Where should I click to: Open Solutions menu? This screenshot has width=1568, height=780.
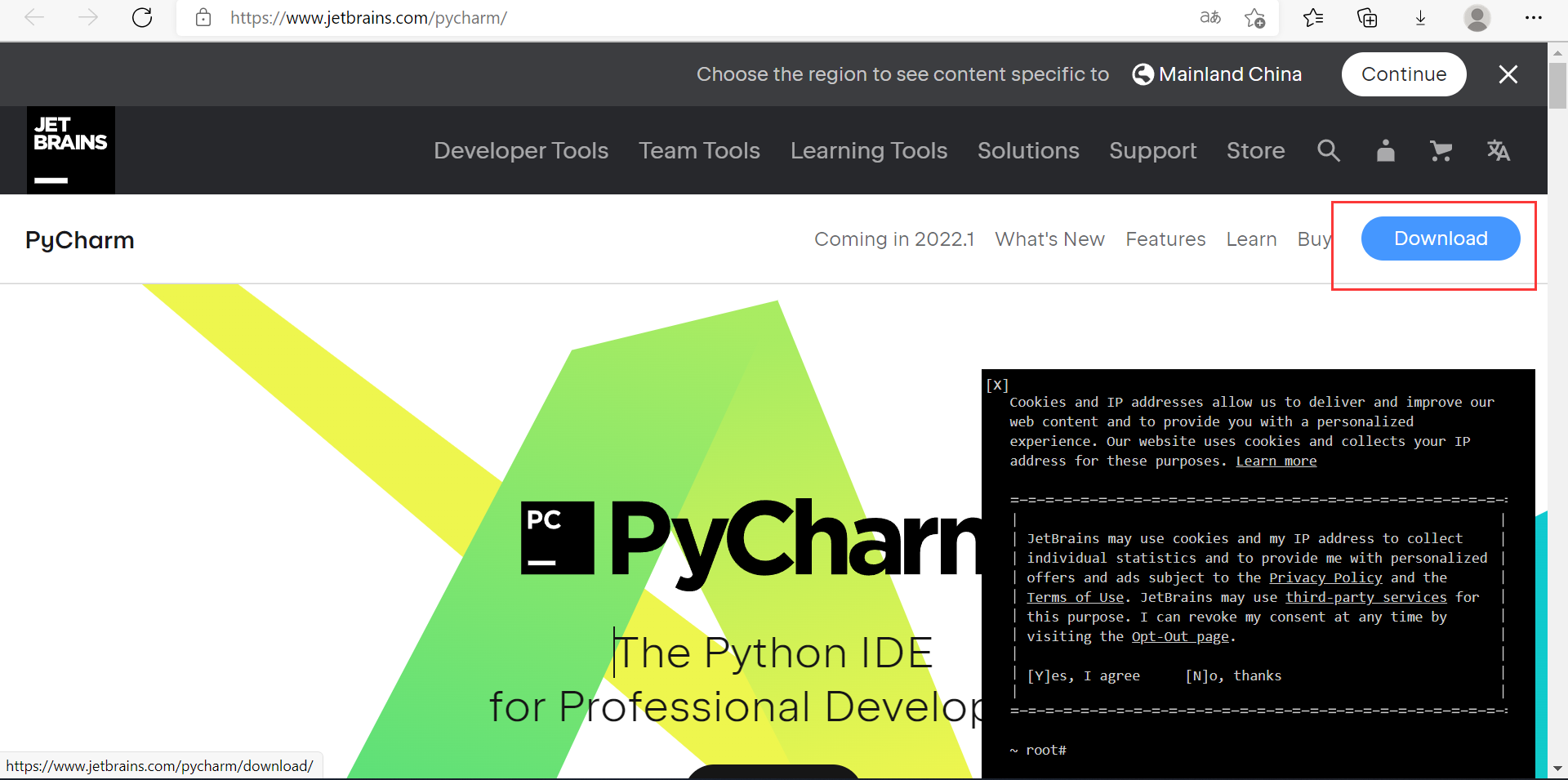[1028, 150]
